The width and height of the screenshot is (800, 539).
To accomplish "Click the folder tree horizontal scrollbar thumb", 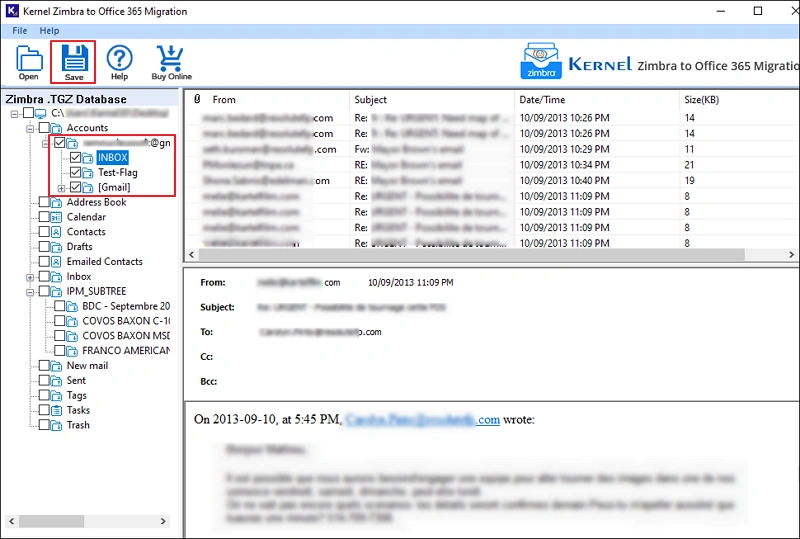I will click(x=52, y=521).
